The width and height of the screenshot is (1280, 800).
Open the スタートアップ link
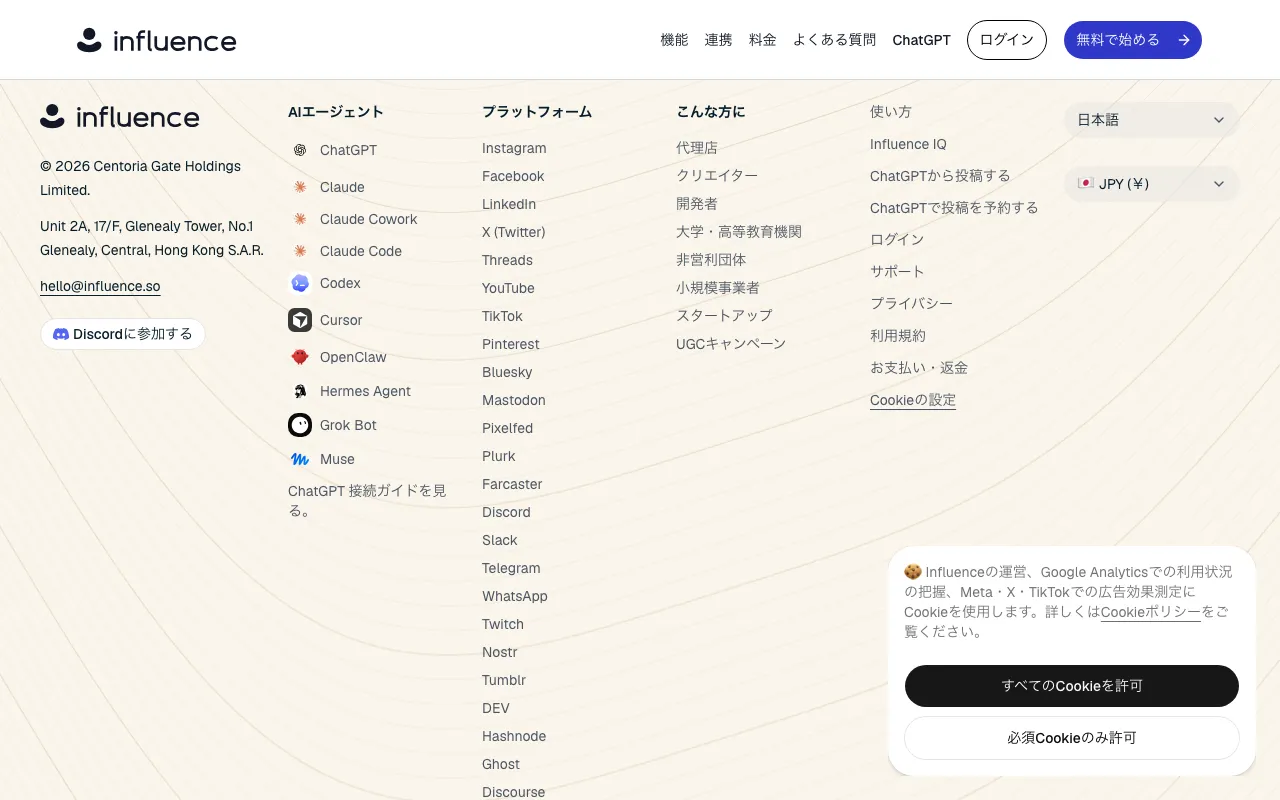pyautogui.click(x=724, y=315)
